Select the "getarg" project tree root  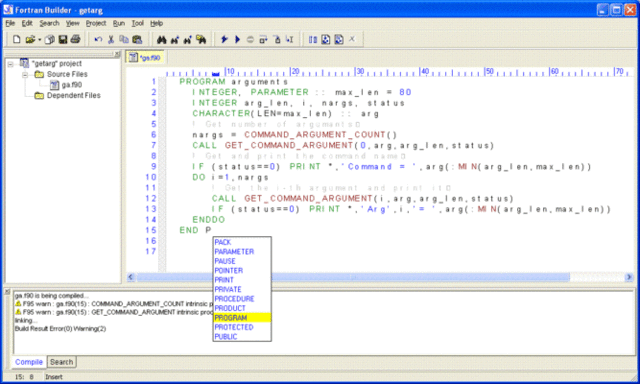point(57,64)
